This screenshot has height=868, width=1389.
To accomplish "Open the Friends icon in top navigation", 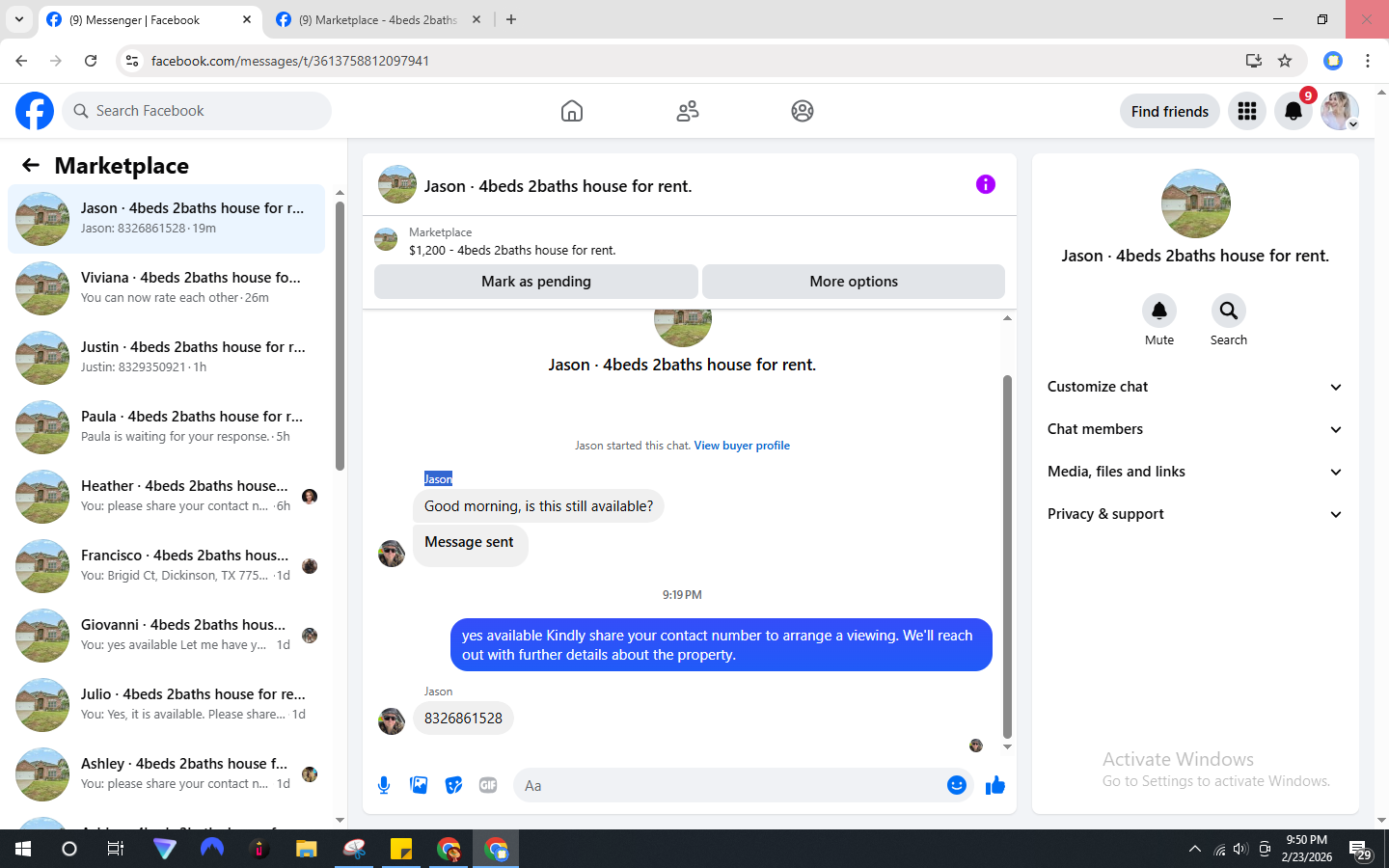I will pos(688,111).
